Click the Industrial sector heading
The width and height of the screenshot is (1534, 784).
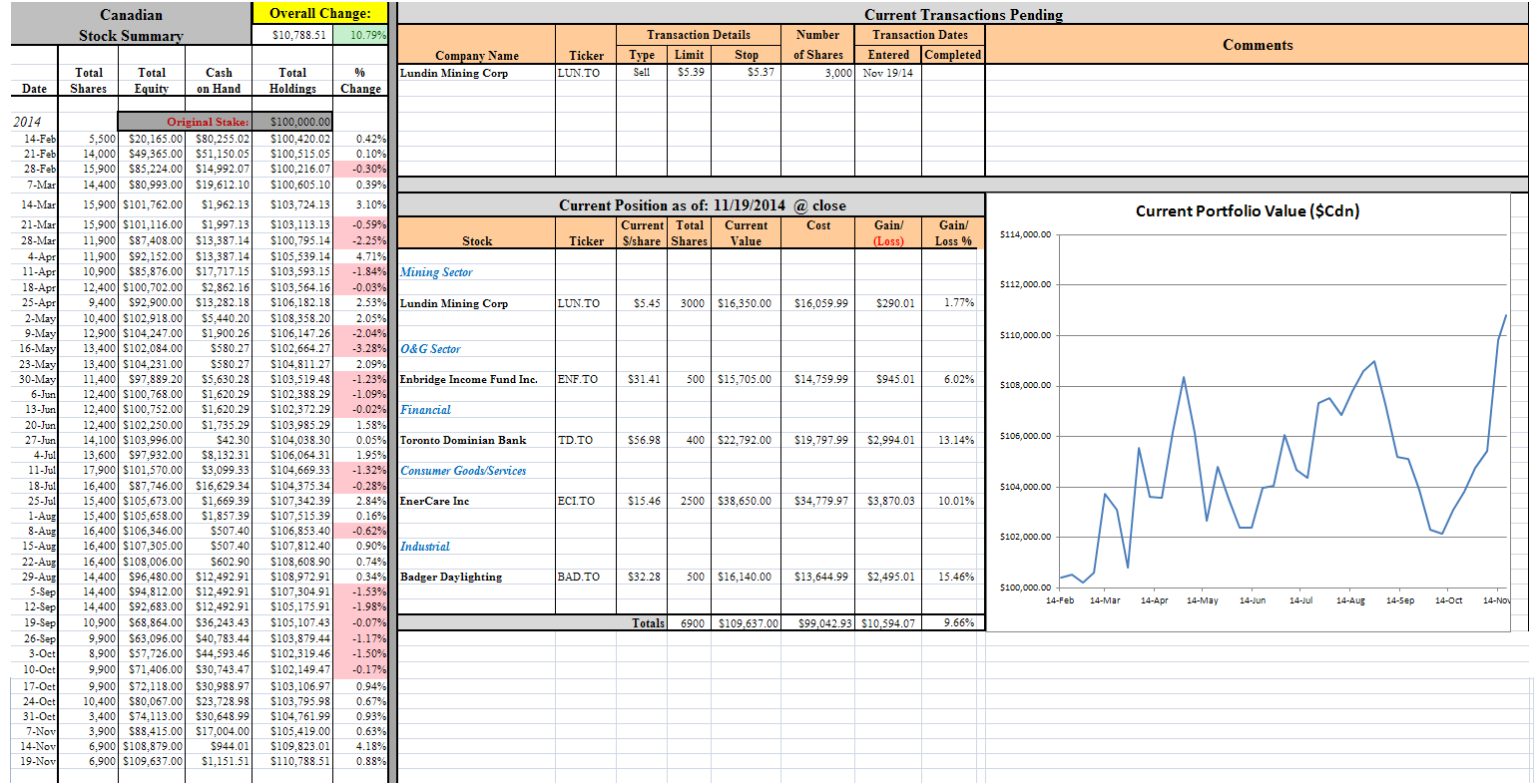(425, 547)
